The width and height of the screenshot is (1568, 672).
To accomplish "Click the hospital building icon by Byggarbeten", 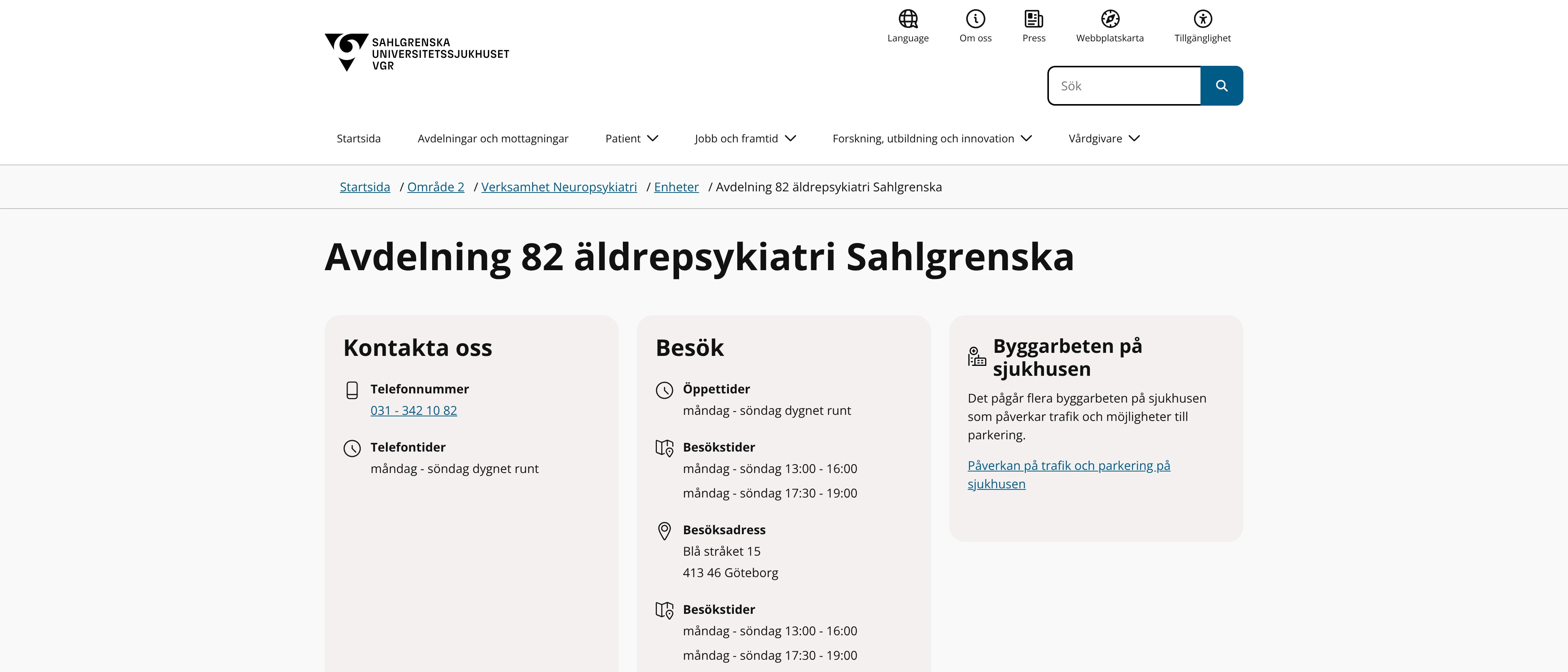I will click(x=976, y=357).
